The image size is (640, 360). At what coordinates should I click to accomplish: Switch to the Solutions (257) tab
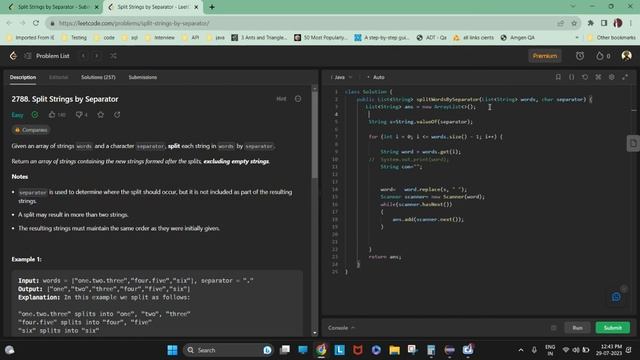[98, 77]
